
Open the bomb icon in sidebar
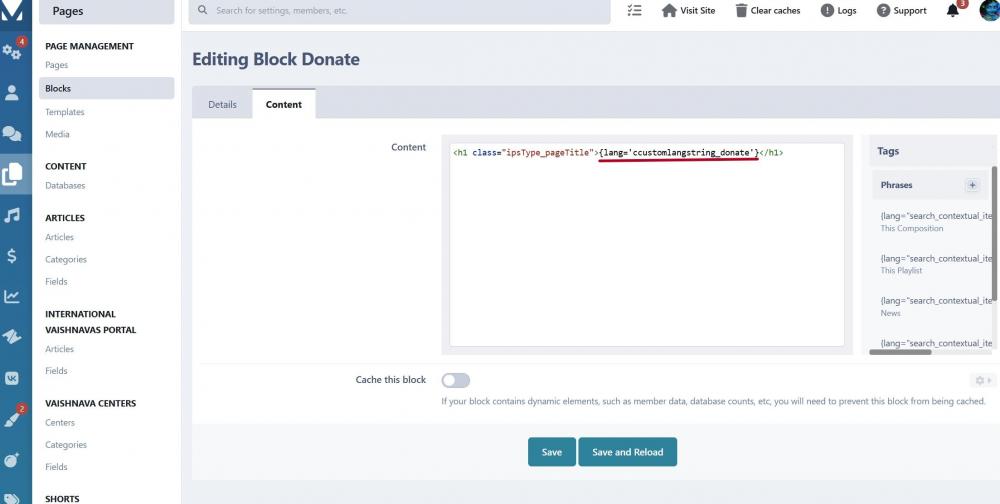(x=11, y=460)
